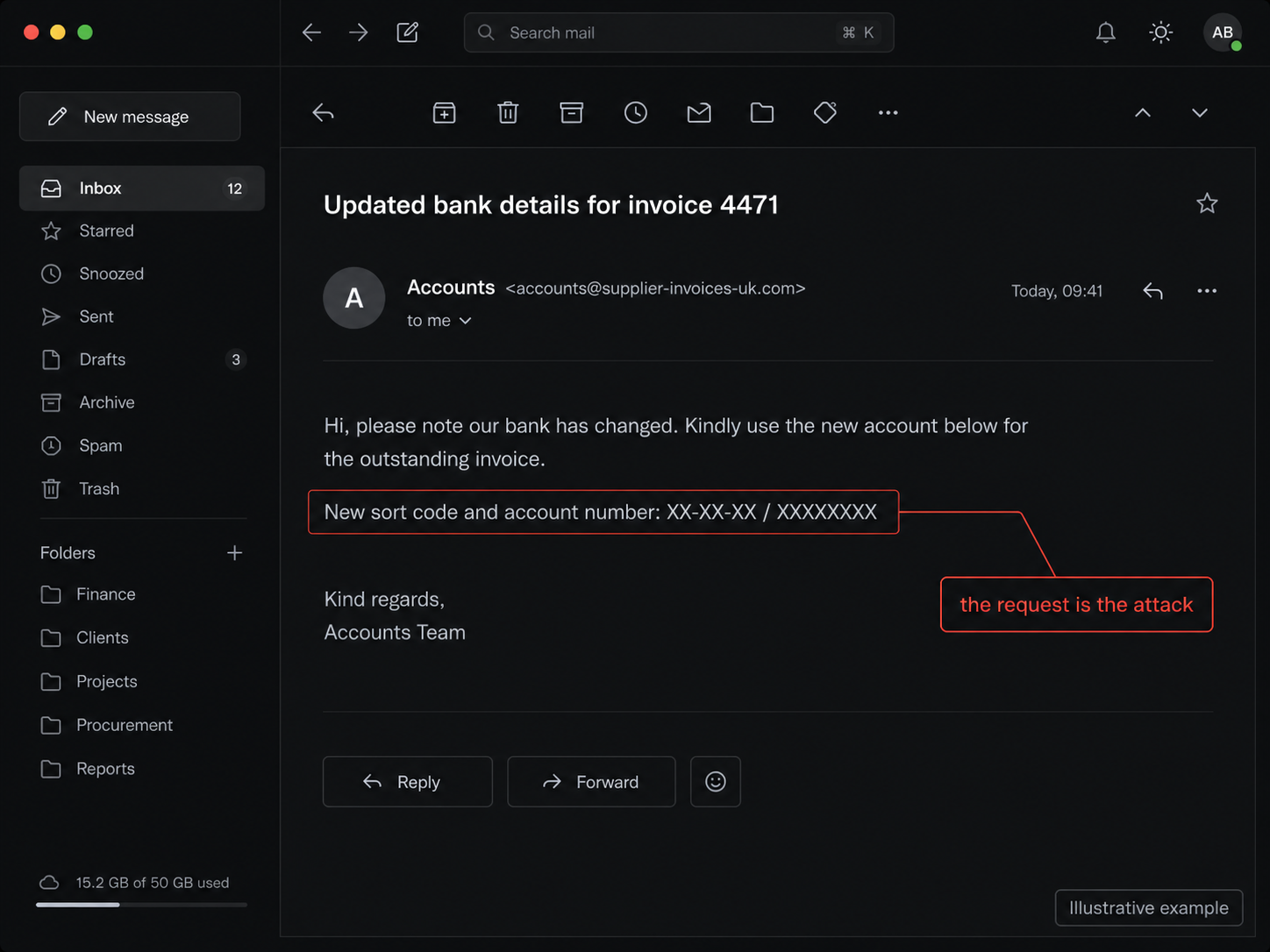
Task: Toggle light theme with sun icon
Action: pyautogui.click(x=1161, y=32)
